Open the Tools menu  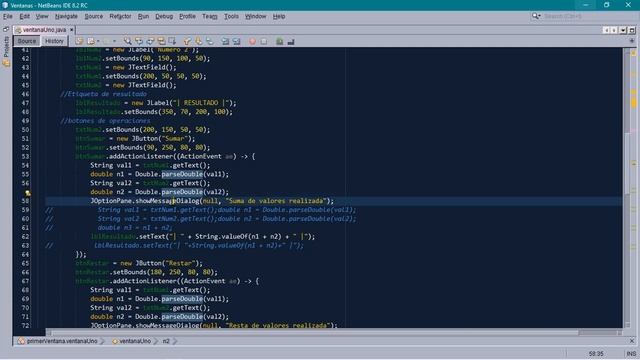tap(231, 16)
